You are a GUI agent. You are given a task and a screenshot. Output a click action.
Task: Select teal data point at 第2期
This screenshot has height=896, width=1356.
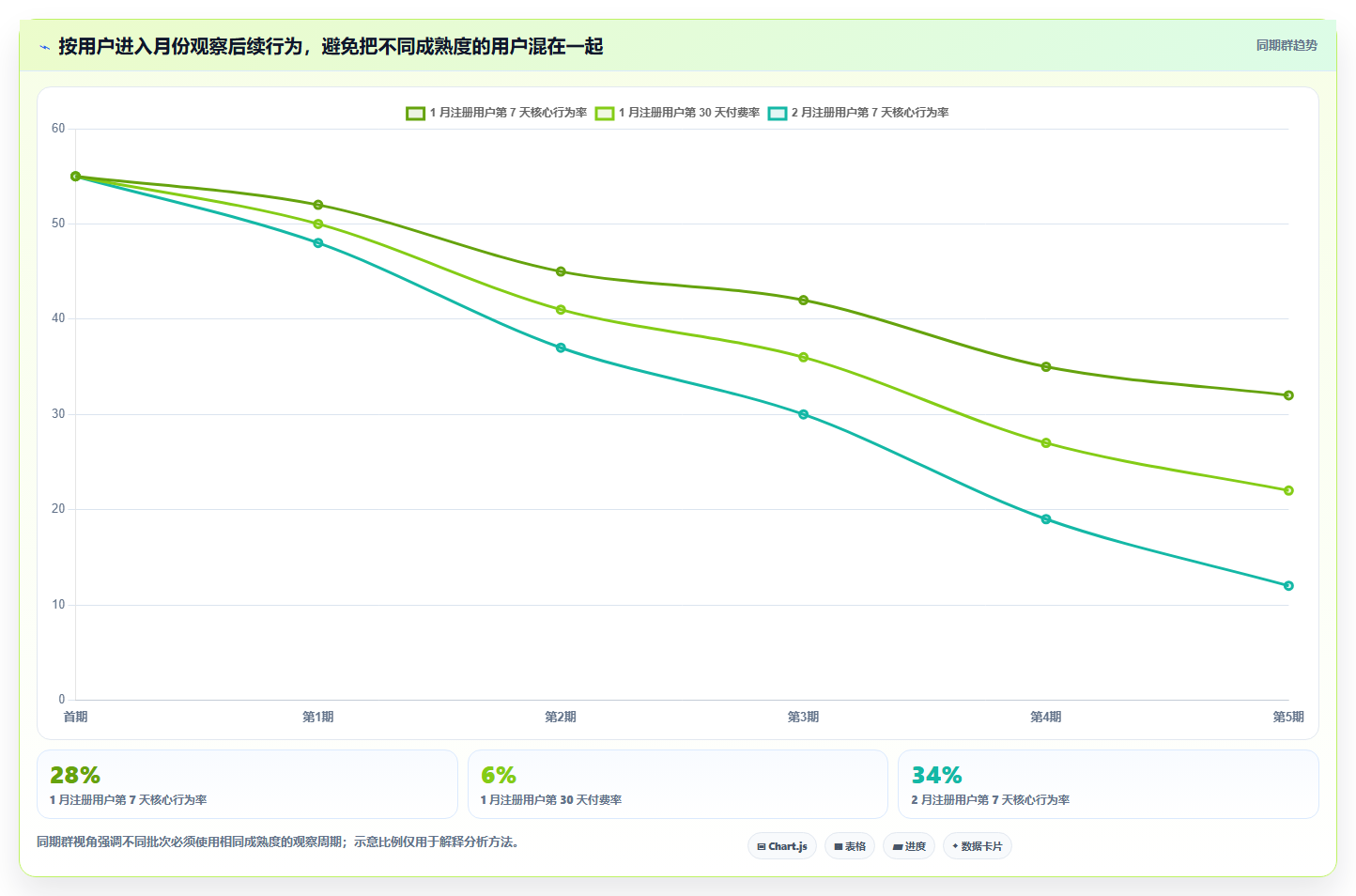pos(561,348)
